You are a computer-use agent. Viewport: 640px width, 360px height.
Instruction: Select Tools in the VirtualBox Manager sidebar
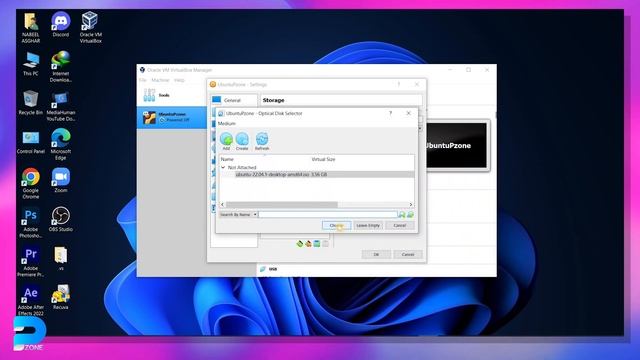172,95
